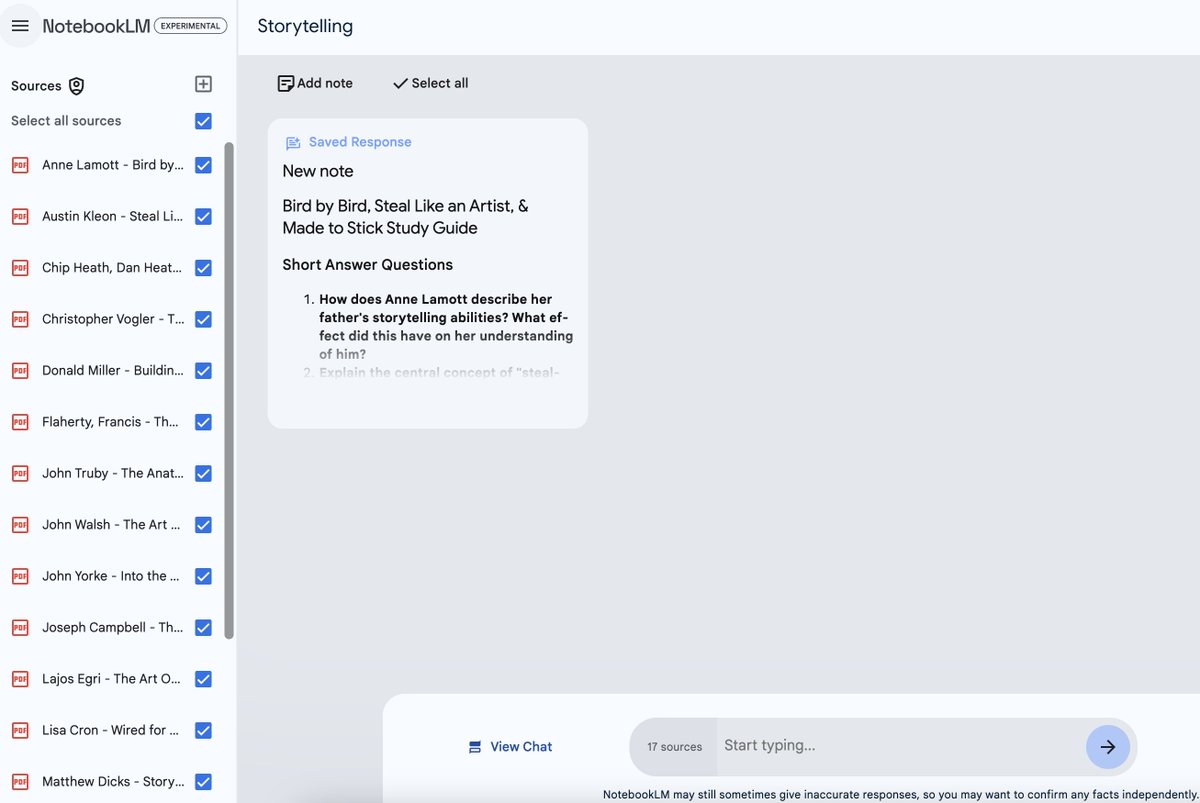The image size is (1200, 803).
Task: Click the View Chat link
Action: tap(510, 747)
